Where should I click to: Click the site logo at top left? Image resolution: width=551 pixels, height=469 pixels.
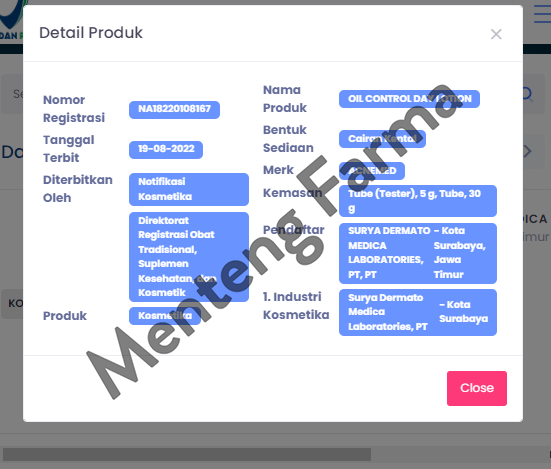point(12,19)
